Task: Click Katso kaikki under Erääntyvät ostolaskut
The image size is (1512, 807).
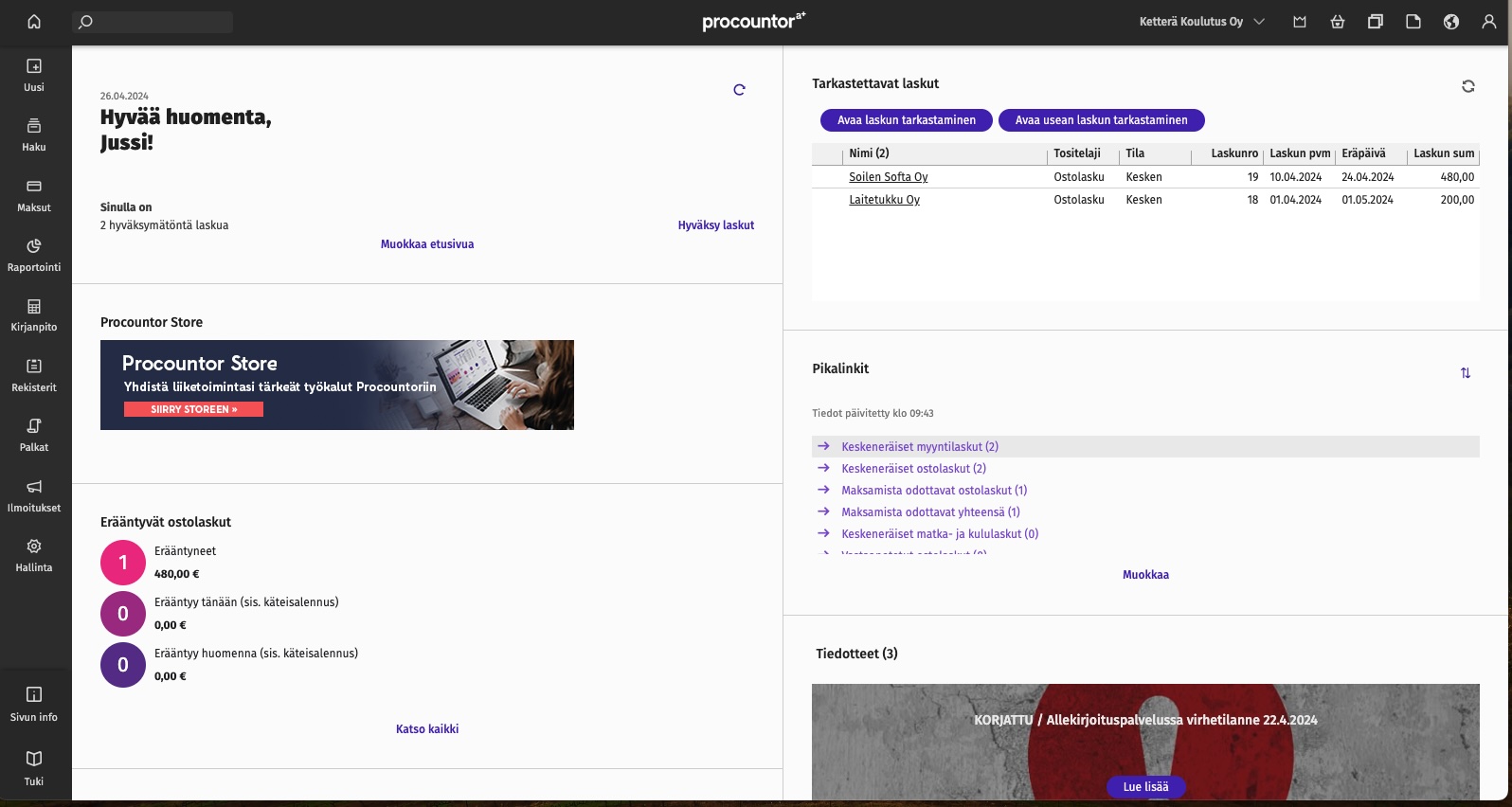Action: (x=427, y=729)
